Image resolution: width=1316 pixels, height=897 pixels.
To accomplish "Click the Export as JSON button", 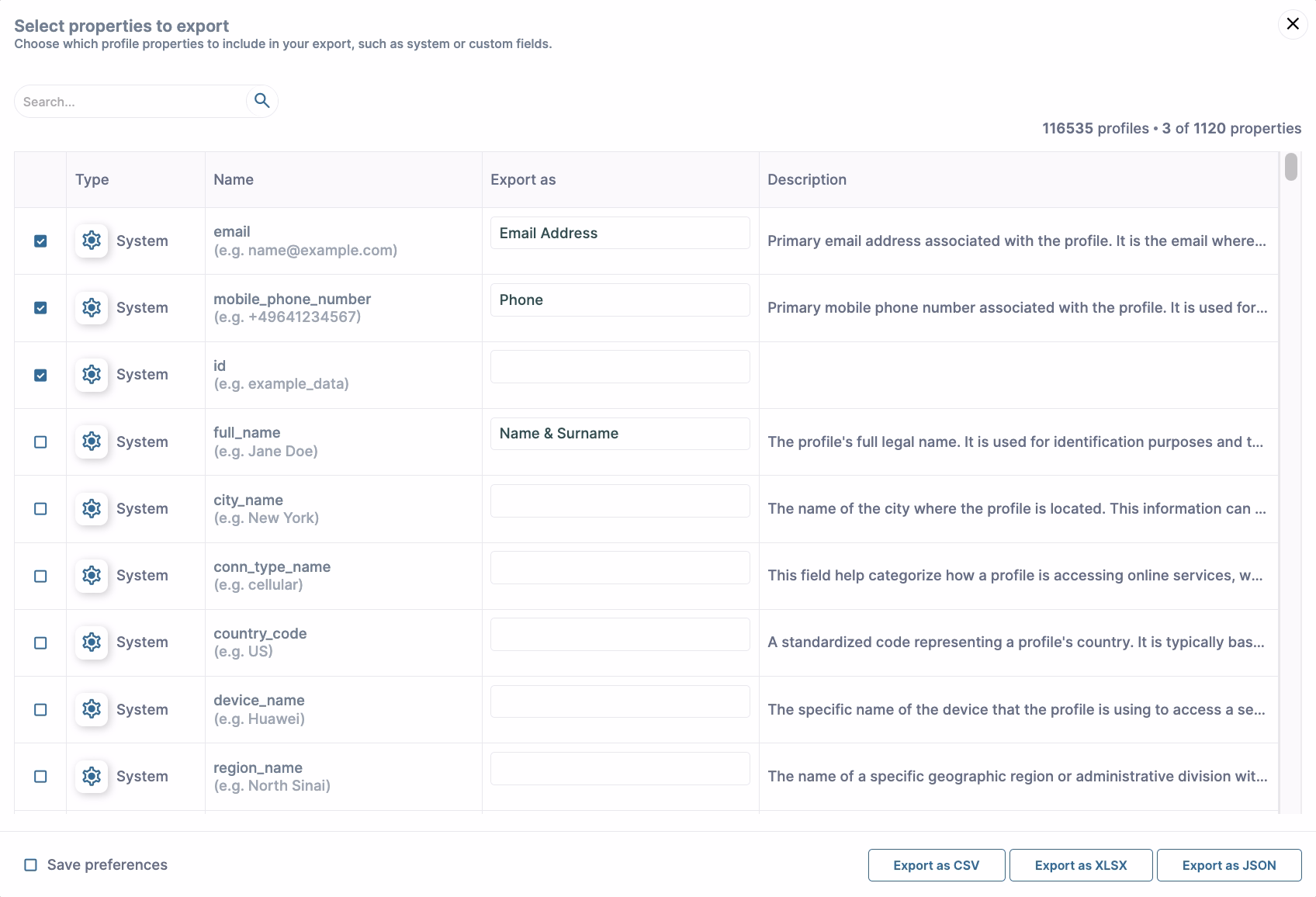I will pos(1228,864).
